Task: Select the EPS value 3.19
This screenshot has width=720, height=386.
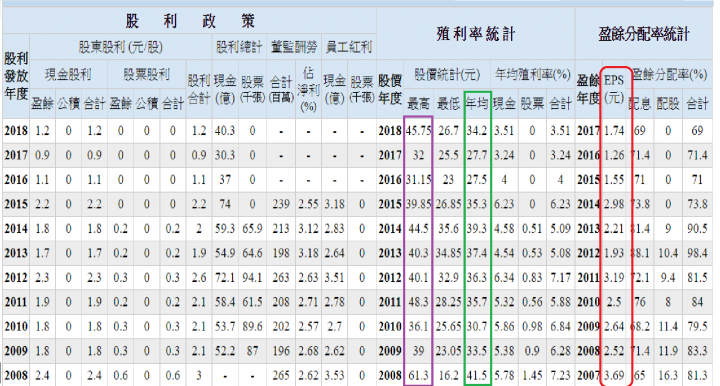Action: click(614, 278)
